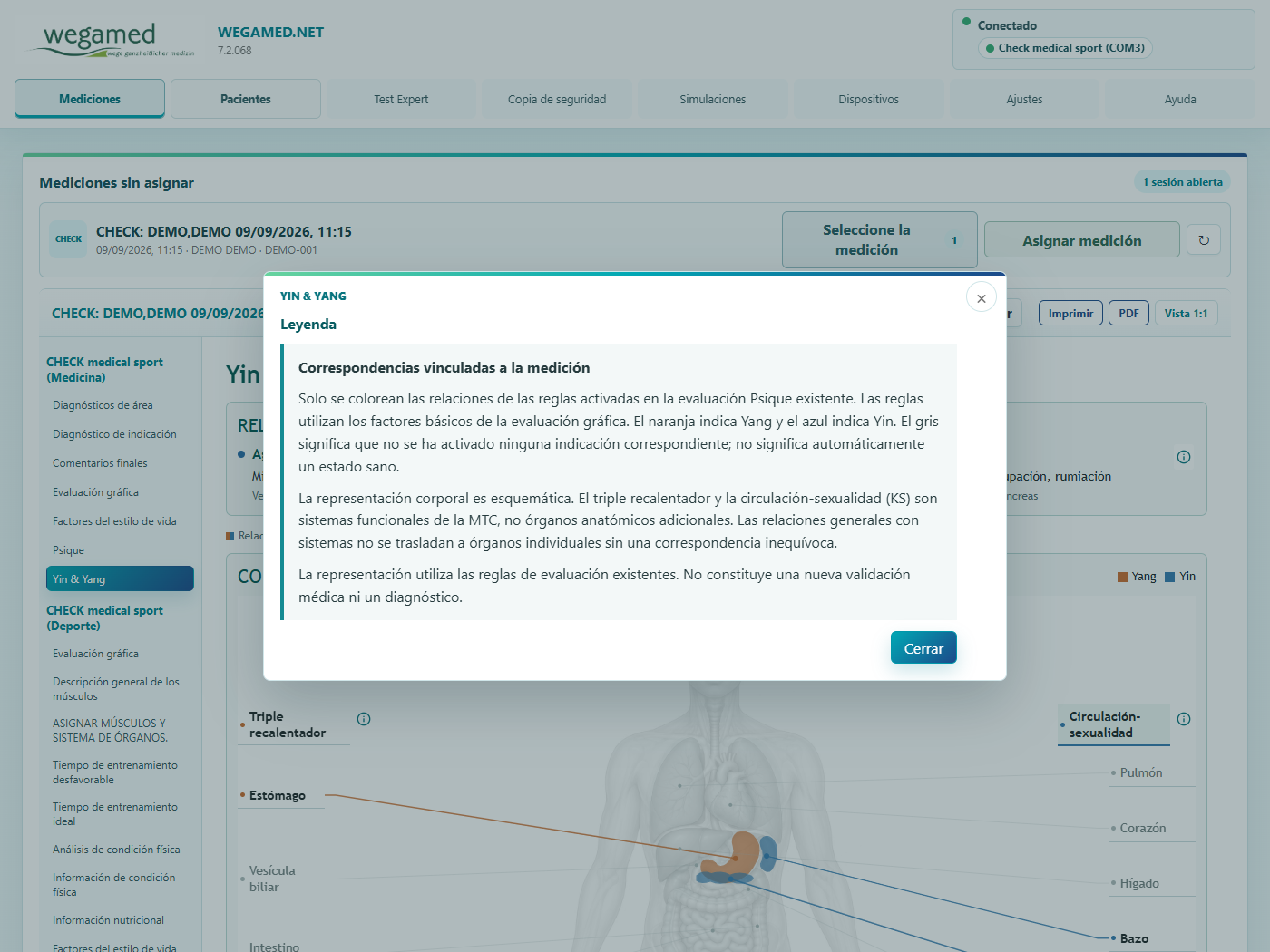This screenshot has width=1270, height=952.
Task: Click the Cerrar button
Action: point(923,647)
